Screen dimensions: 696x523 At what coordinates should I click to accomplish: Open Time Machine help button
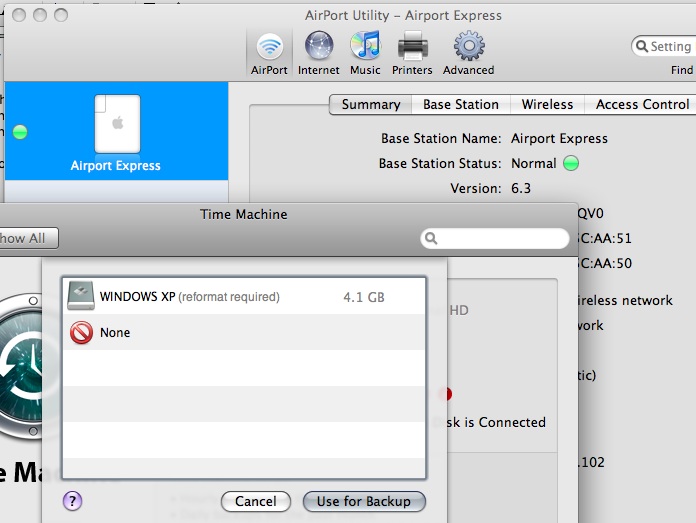point(72,501)
